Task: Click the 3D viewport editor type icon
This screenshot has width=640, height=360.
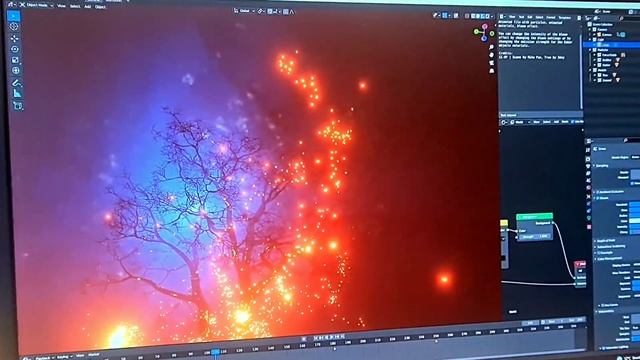Action: (x=11, y=4)
